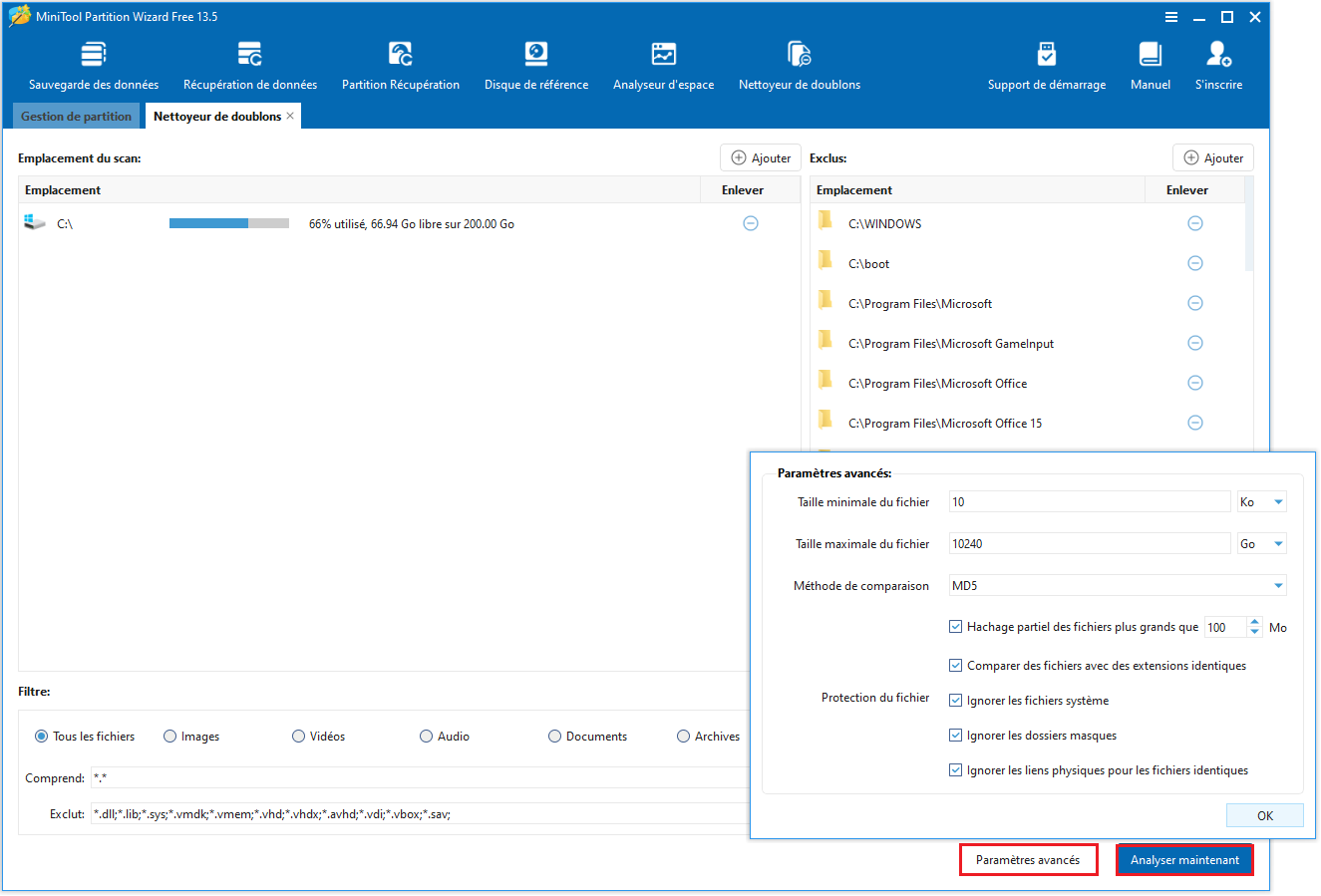Disable Ignorer les fichiers système
Image resolution: width=1321 pixels, height=896 pixels.
click(955, 700)
